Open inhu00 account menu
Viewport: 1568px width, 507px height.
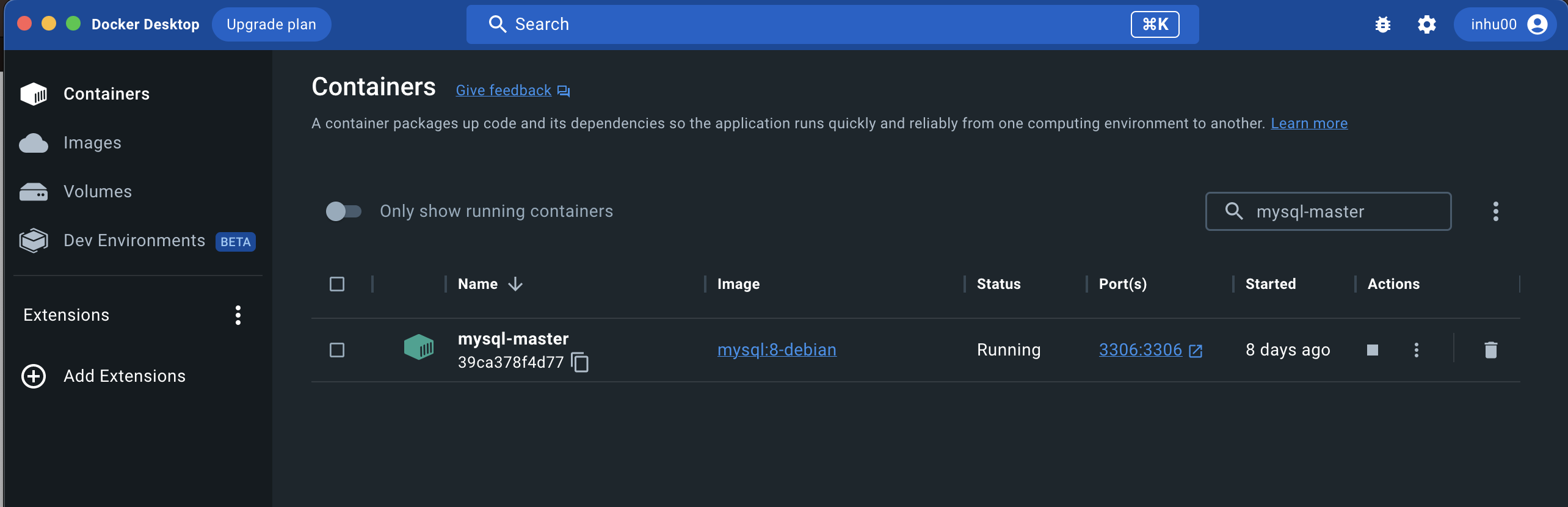click(1505, 24)
